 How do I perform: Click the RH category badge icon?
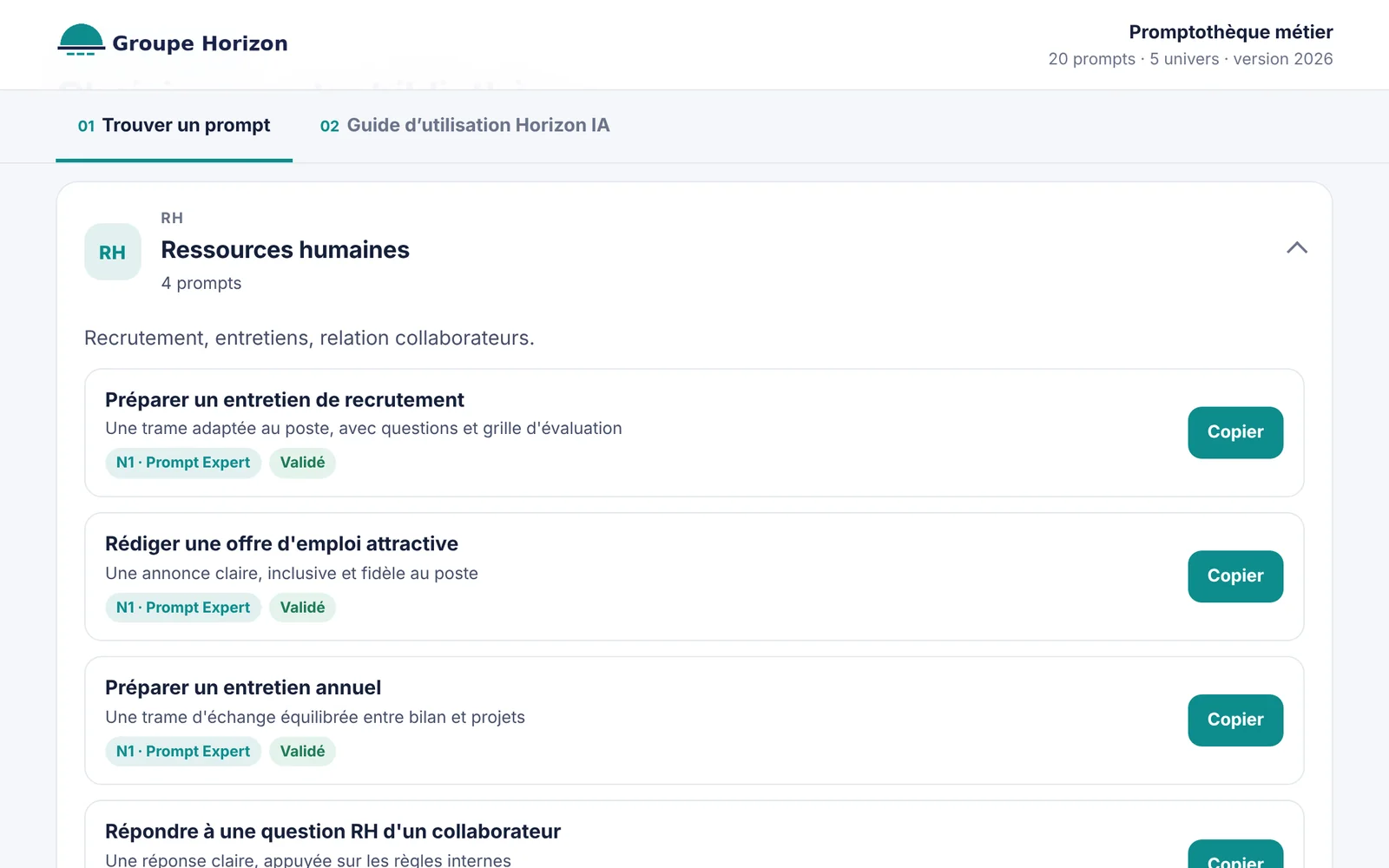coord(113,252)
